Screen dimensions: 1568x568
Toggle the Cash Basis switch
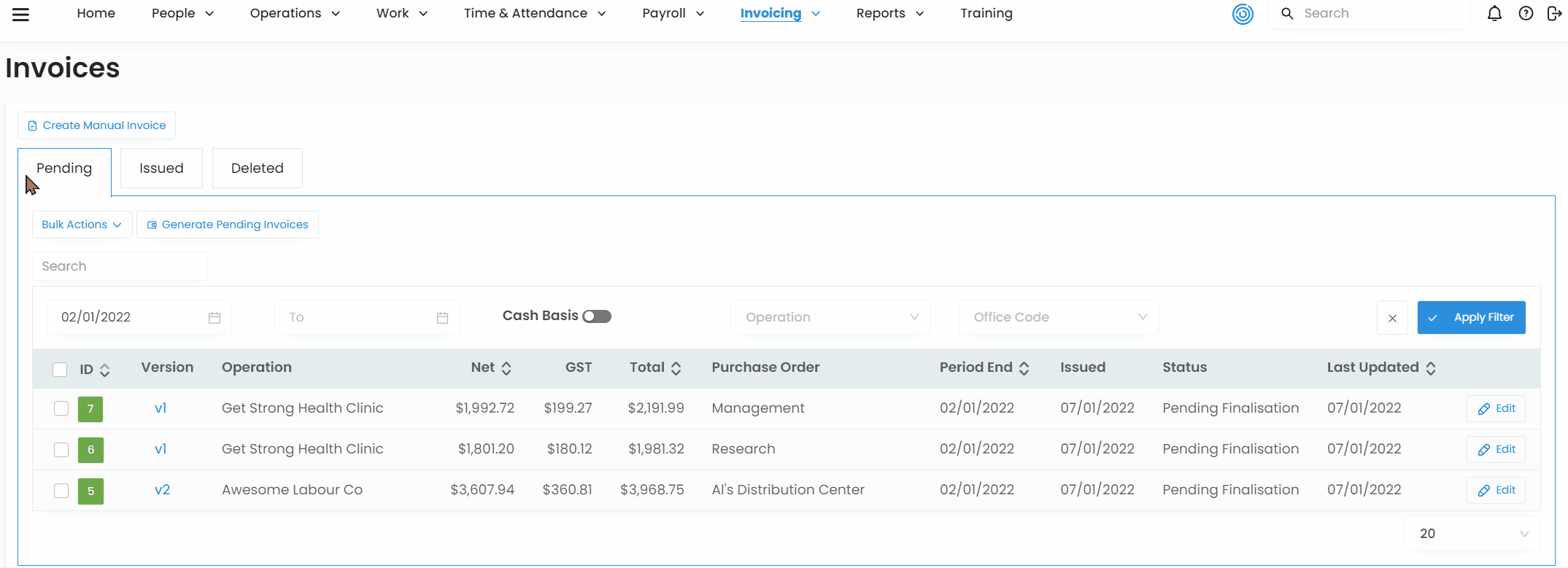[x=597, y=316]
